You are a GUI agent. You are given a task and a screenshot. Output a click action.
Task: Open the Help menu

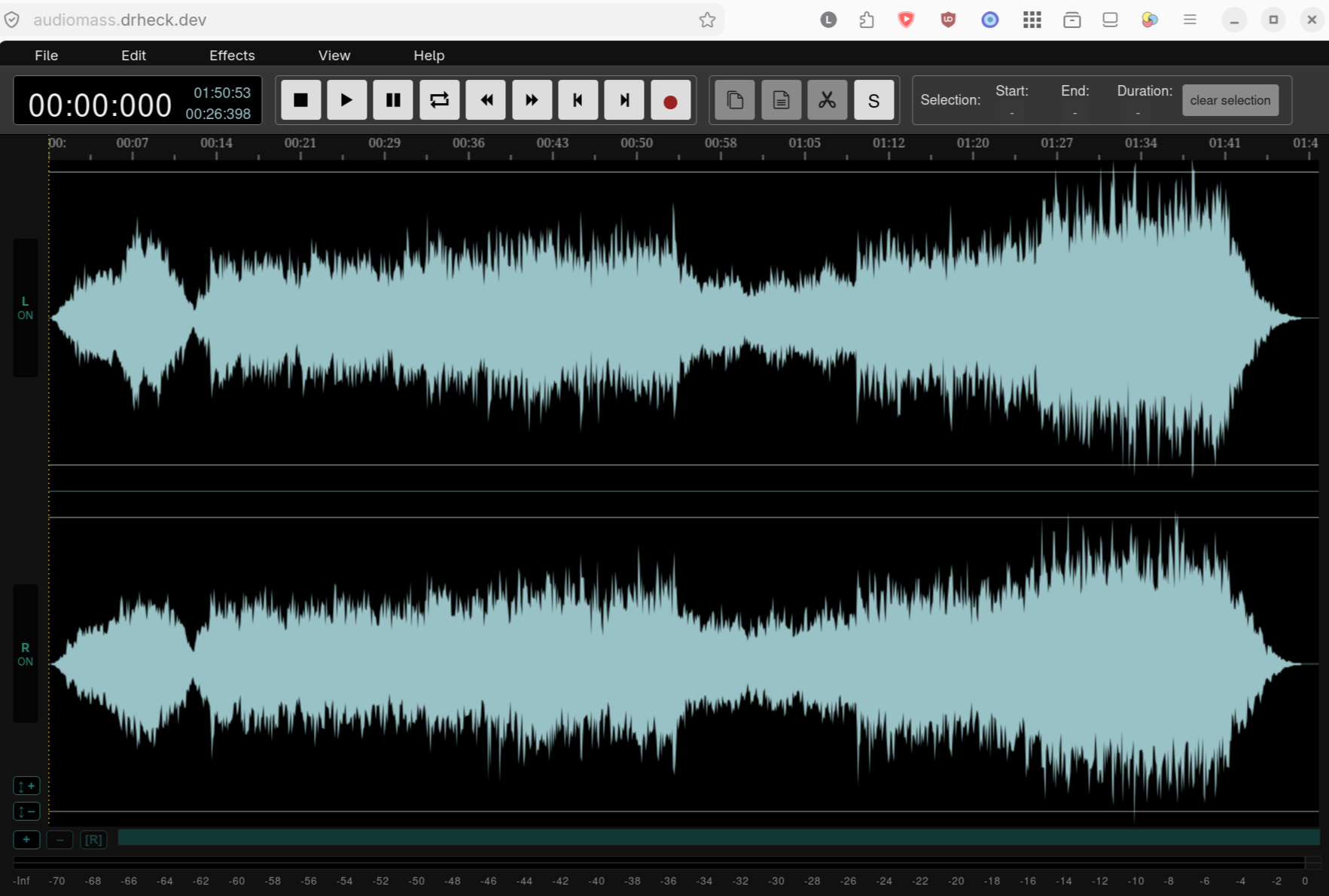(x=428, y=55)
